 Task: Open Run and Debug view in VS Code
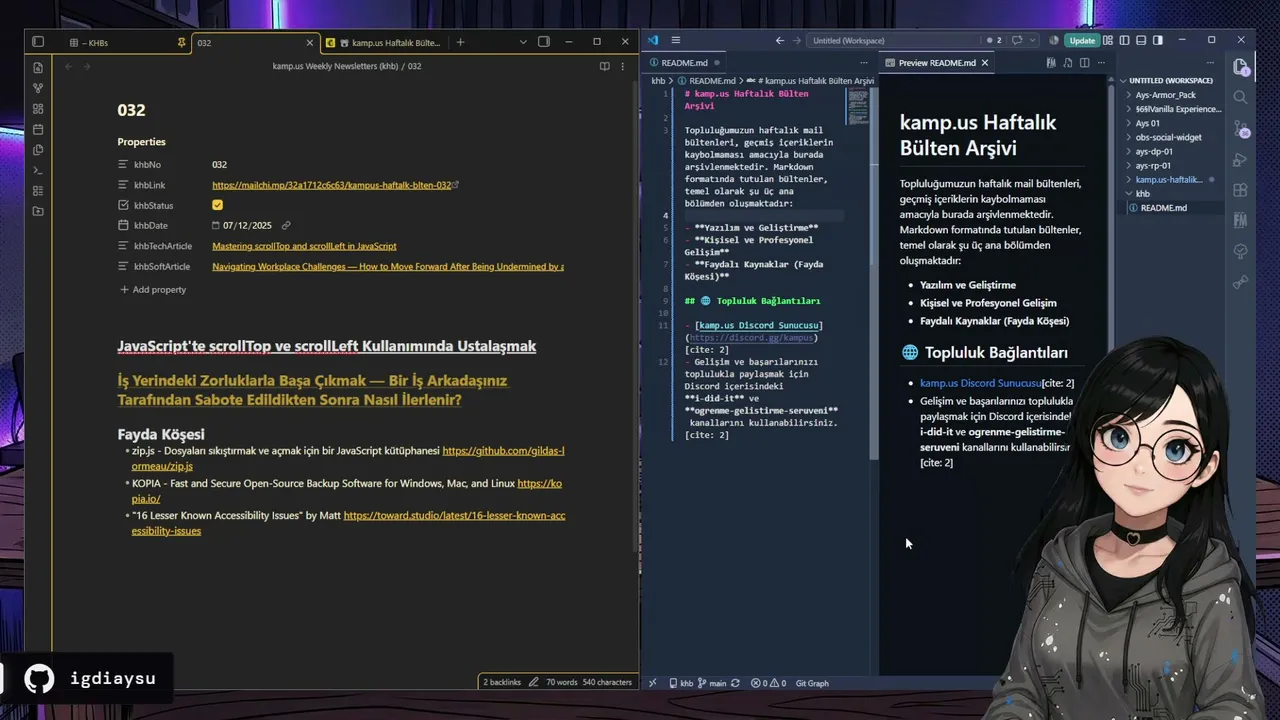pyautogui.click(x=1240, y=159)
